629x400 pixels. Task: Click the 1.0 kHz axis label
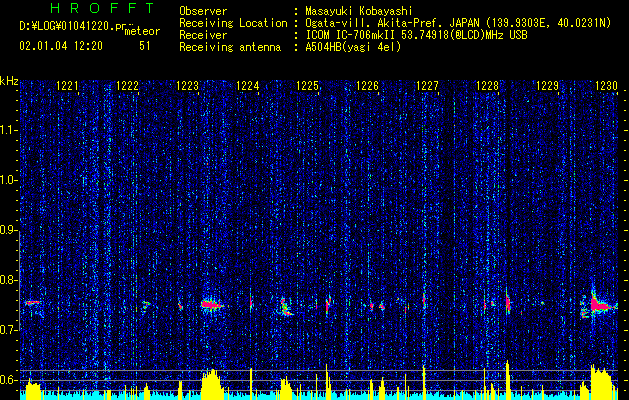pyautogui.click(x=9, y=180)
